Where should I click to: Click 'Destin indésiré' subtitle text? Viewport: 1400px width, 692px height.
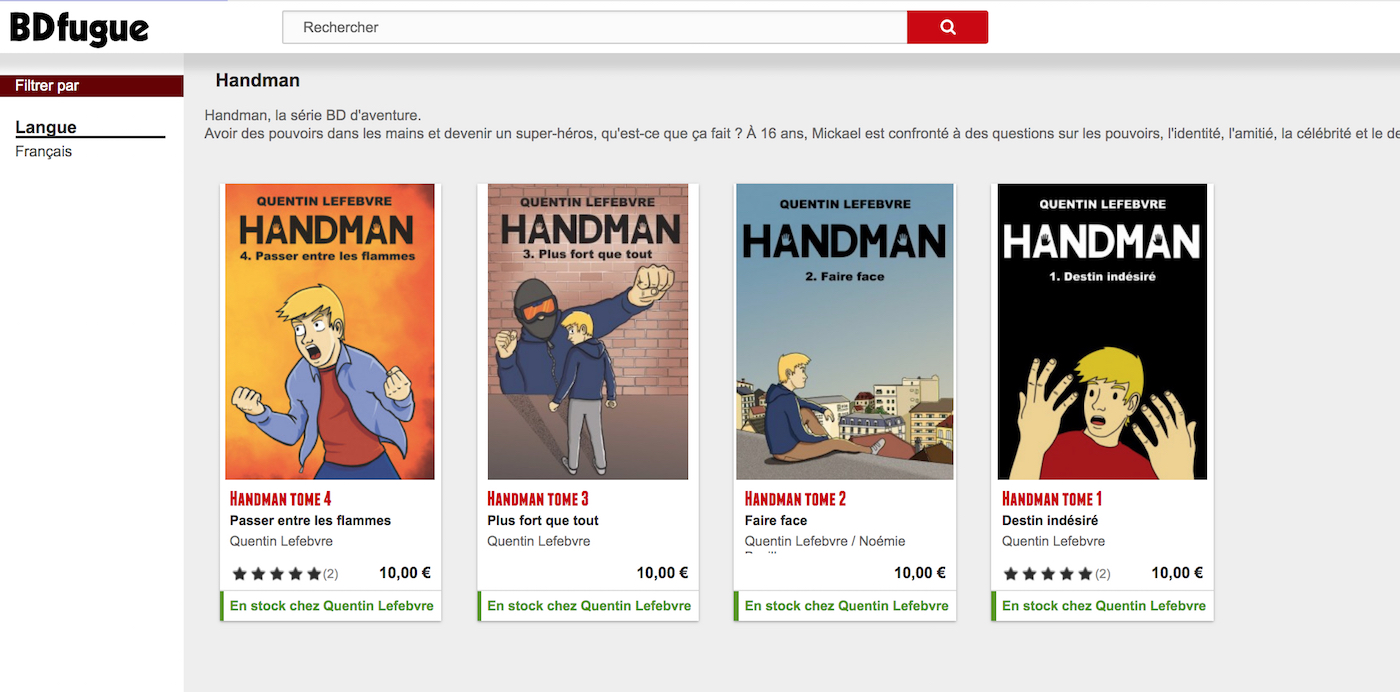point(1050,520)
